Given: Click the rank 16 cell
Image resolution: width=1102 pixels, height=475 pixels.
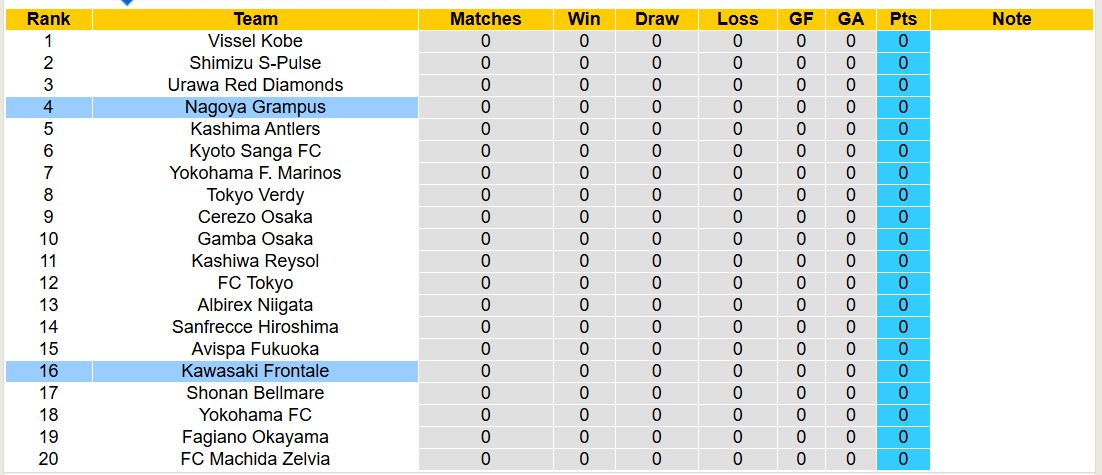Looking at the screenshot, I should [48, 371].
